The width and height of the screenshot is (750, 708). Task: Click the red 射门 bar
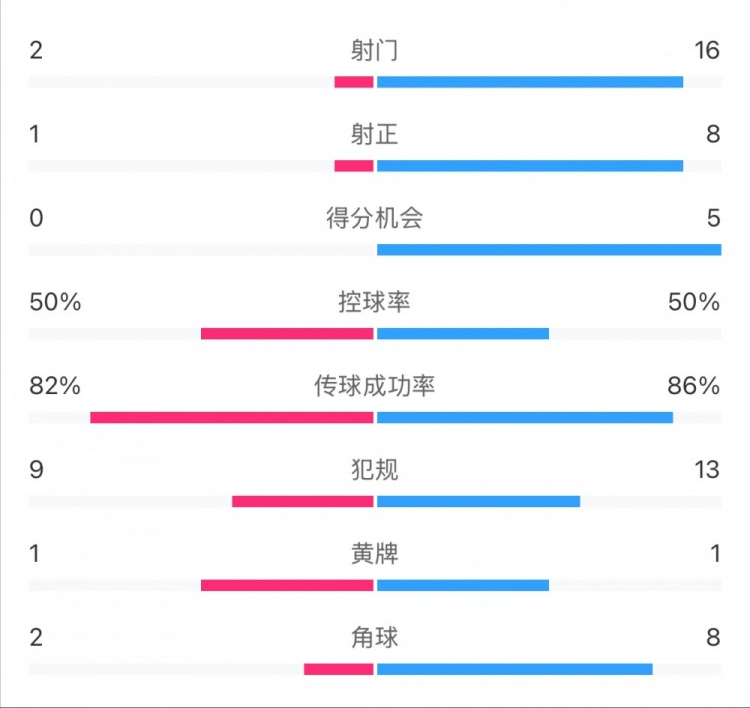point(354,82)
